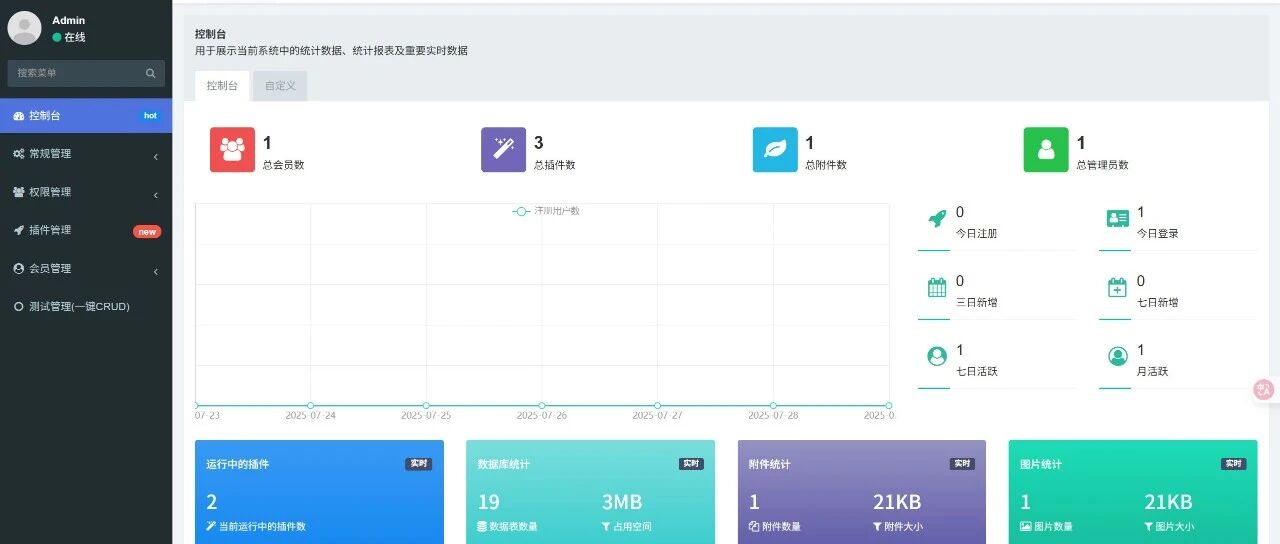Open 控制台 in the sidebar menu
The height and width of the screenshot is (544, 1280).
(x=86, y=115)
